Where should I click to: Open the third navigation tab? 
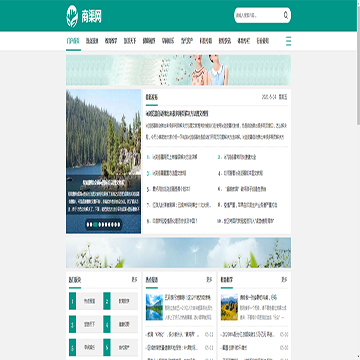[x=111, y=41]
